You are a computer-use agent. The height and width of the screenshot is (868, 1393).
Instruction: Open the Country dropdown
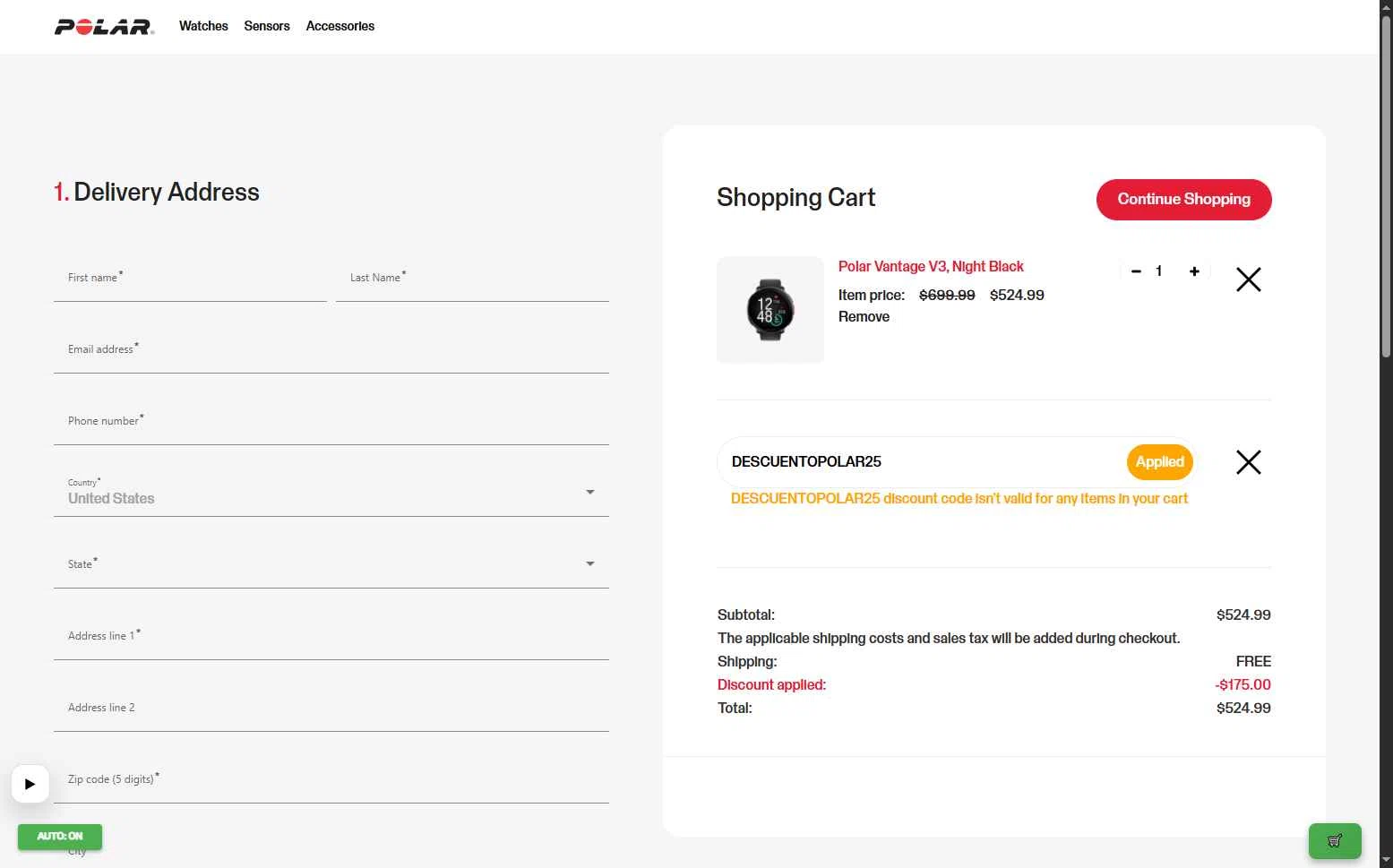pyautogui.click(x=331, y=494)
